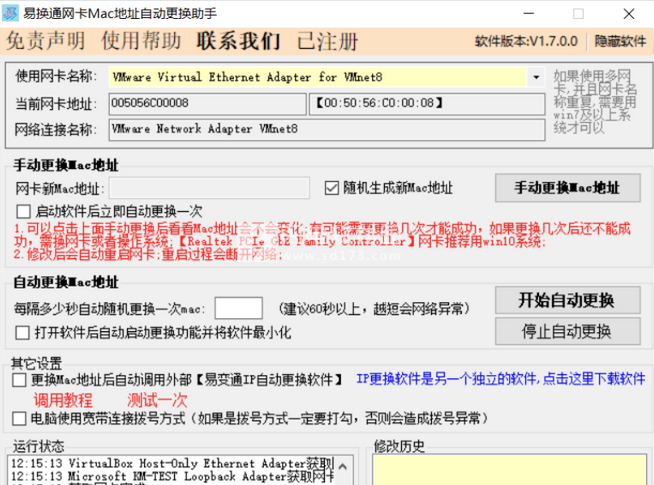Screen dimensions: 654x485
Task: Click the auto-change interval seconds field
Action: [239, 308]
